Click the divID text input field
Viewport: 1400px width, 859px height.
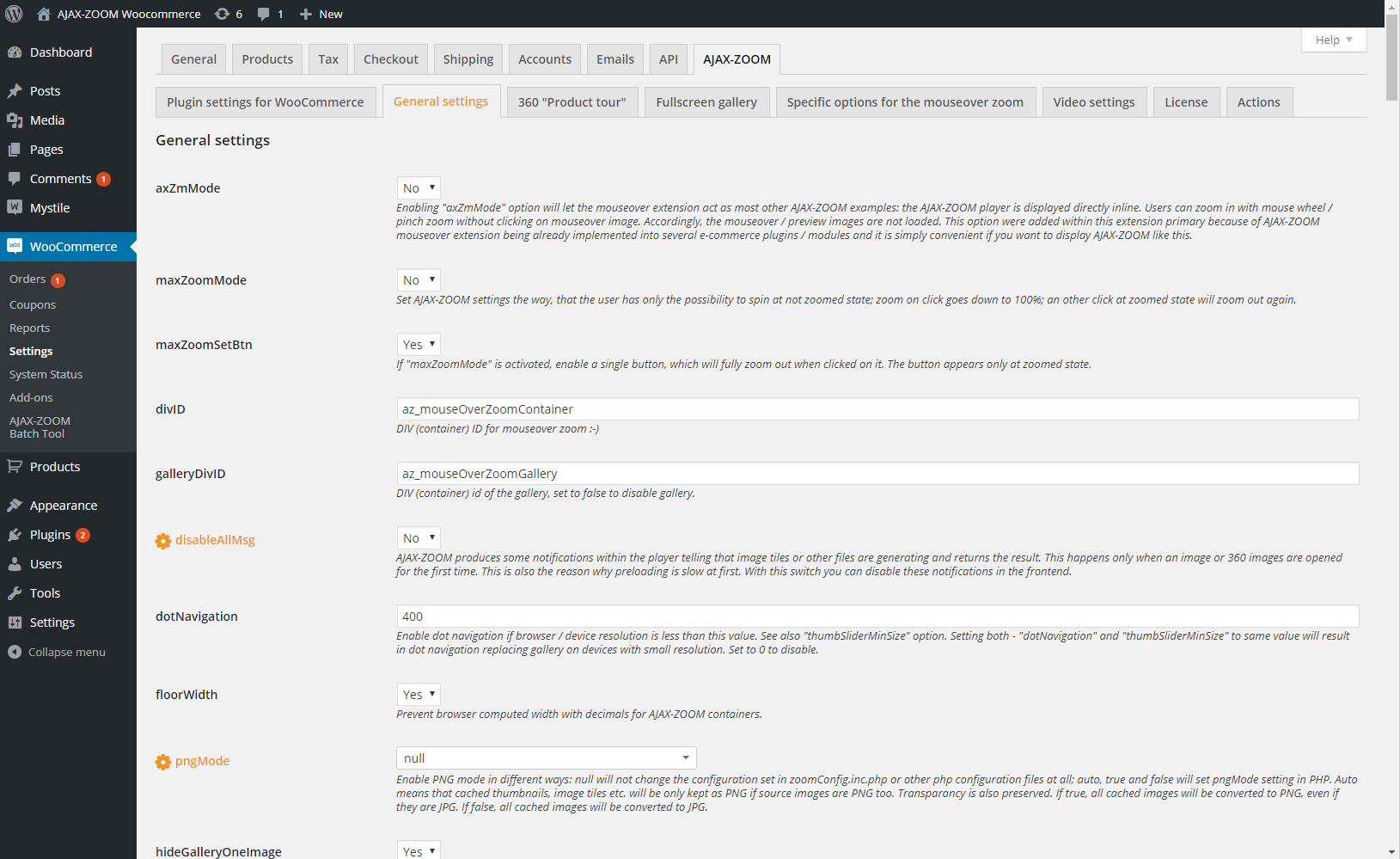coord(877,409)
